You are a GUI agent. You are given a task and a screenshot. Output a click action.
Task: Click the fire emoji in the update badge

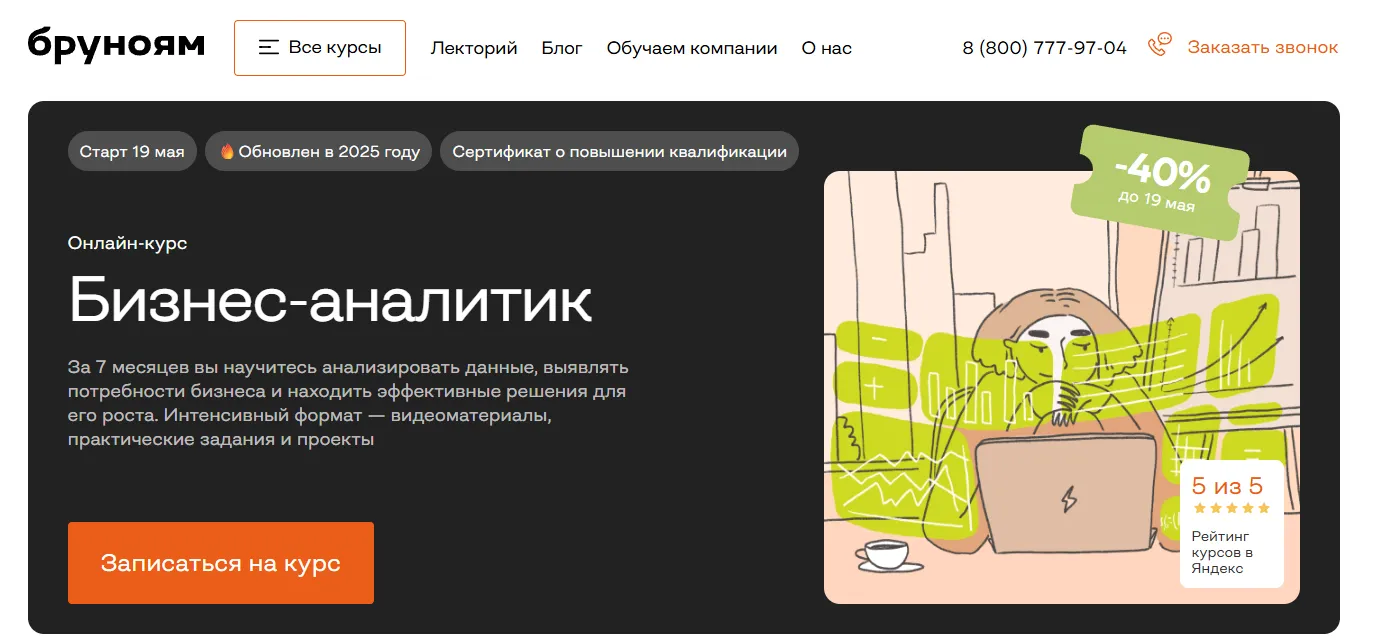pos(227,152)
